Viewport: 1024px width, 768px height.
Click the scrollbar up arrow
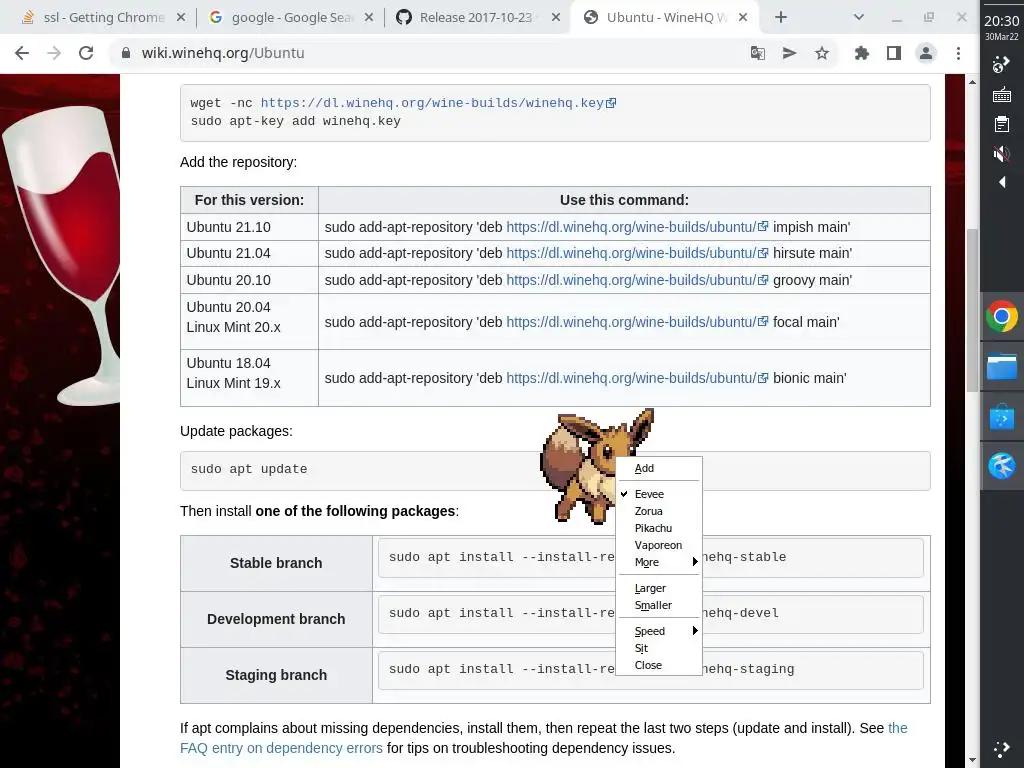click(x=972, y=82)
